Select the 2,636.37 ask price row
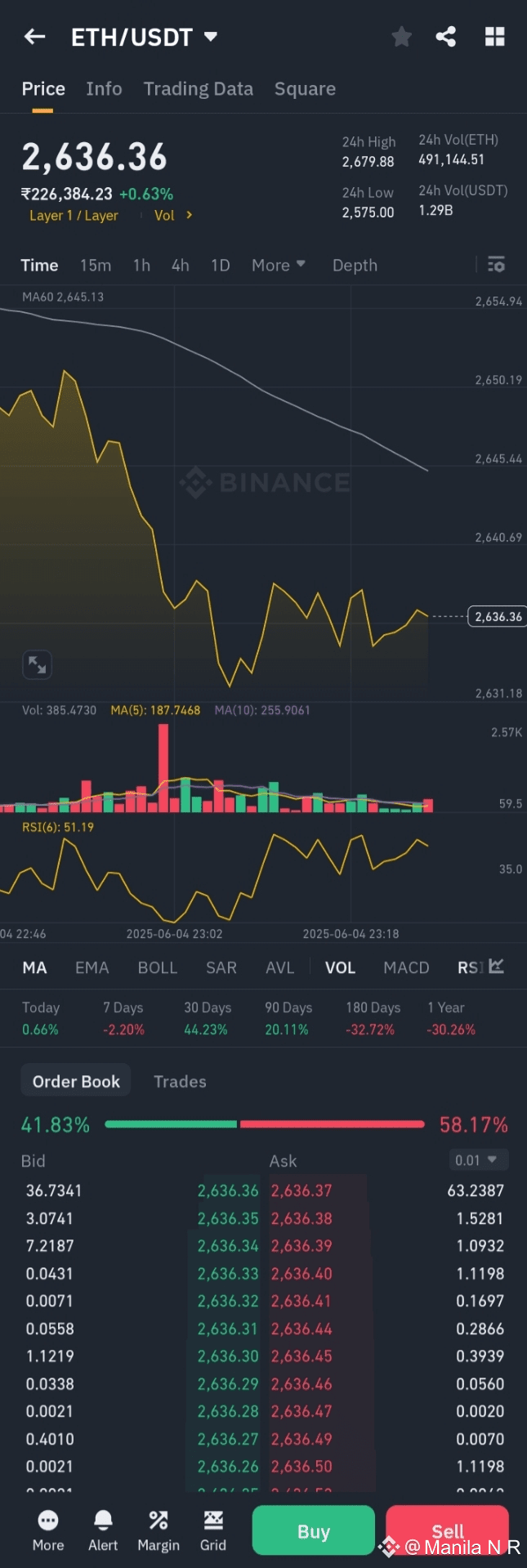The width and height of the screenshot is (527, 1568). click(301, 1191)
